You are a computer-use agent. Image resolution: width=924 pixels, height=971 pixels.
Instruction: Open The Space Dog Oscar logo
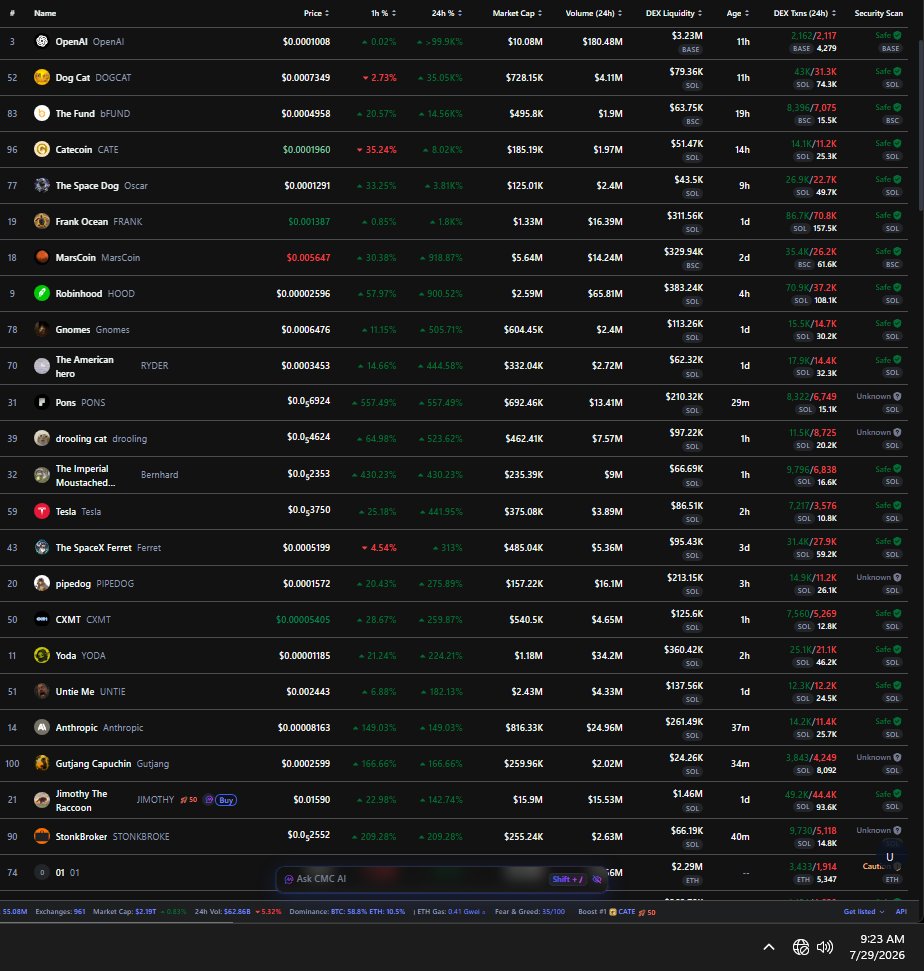[41, 185]
